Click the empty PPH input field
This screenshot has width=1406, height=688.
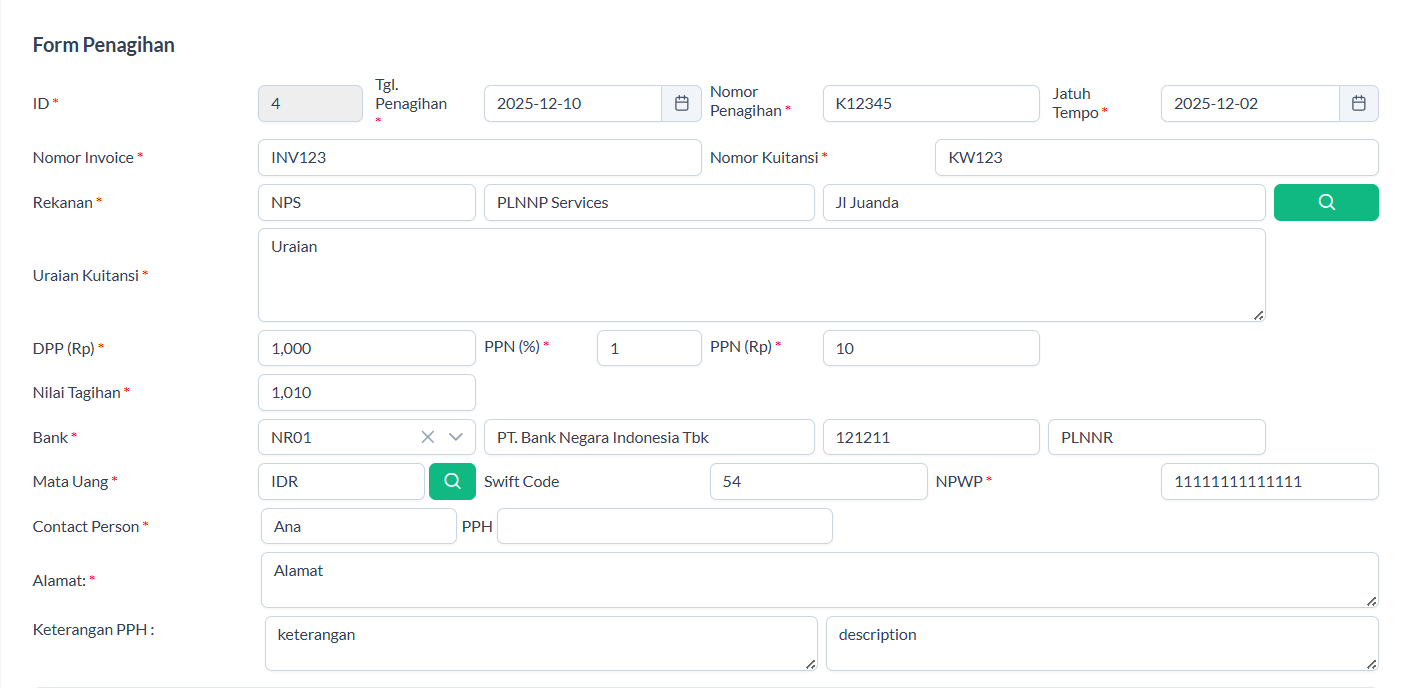(x=664, y=526)
